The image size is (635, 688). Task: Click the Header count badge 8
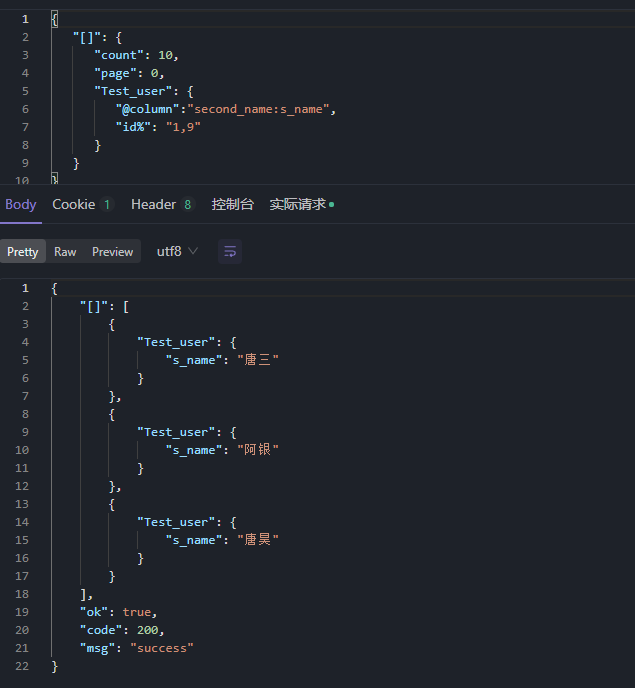(x=188, y=204)
